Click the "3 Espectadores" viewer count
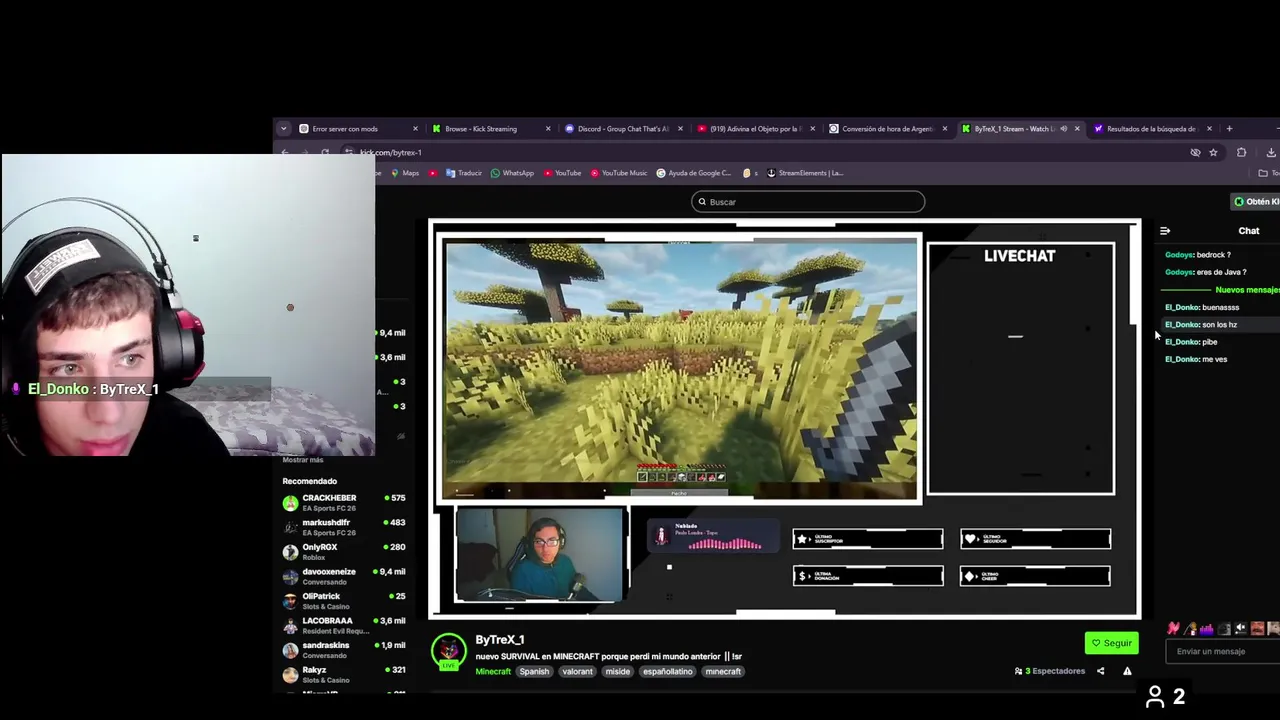Viewport: 1280px width, 720px height. (x=1050, y=671)
